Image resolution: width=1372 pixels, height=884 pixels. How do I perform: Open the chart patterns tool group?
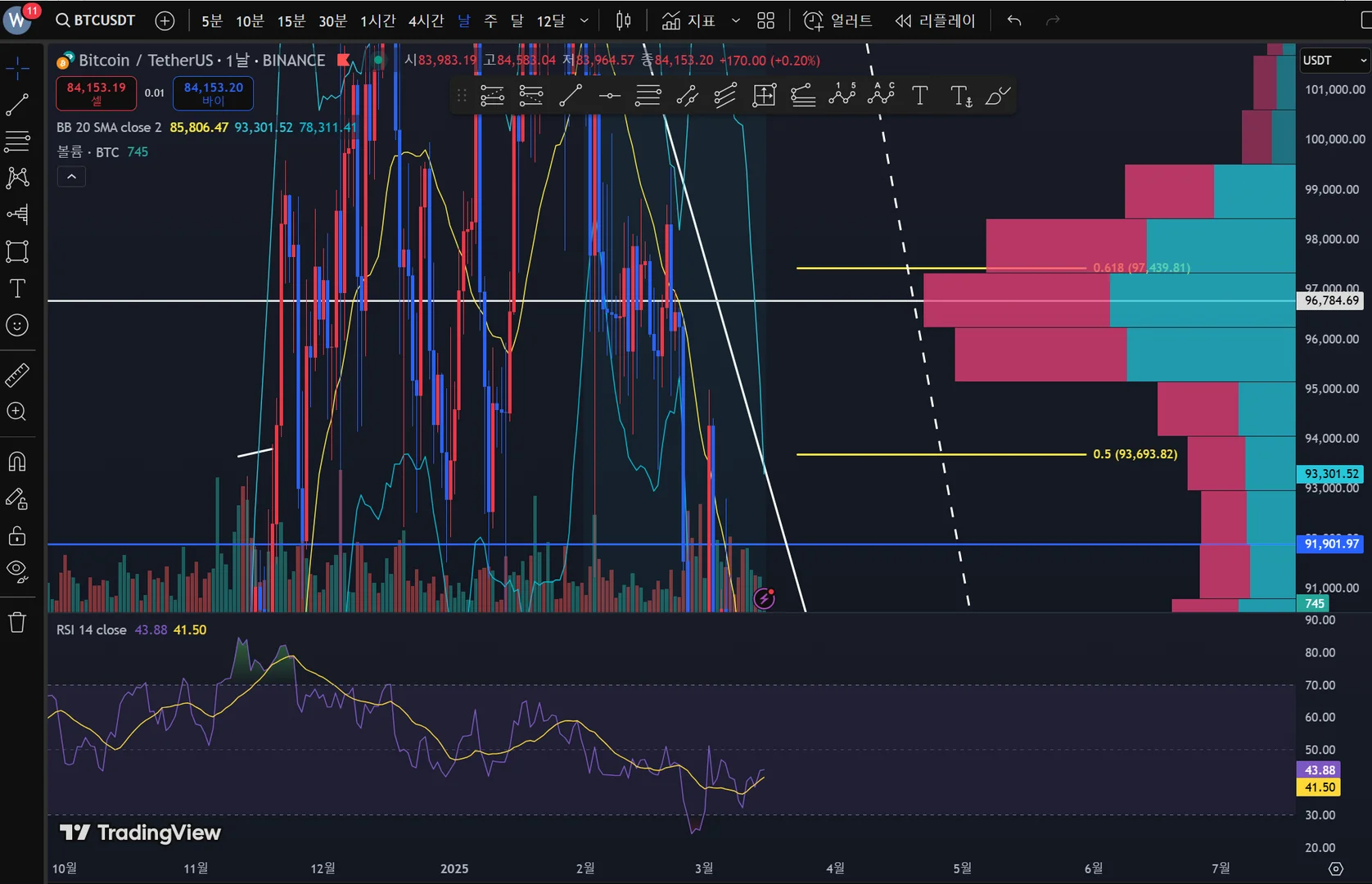pos(17,178)
